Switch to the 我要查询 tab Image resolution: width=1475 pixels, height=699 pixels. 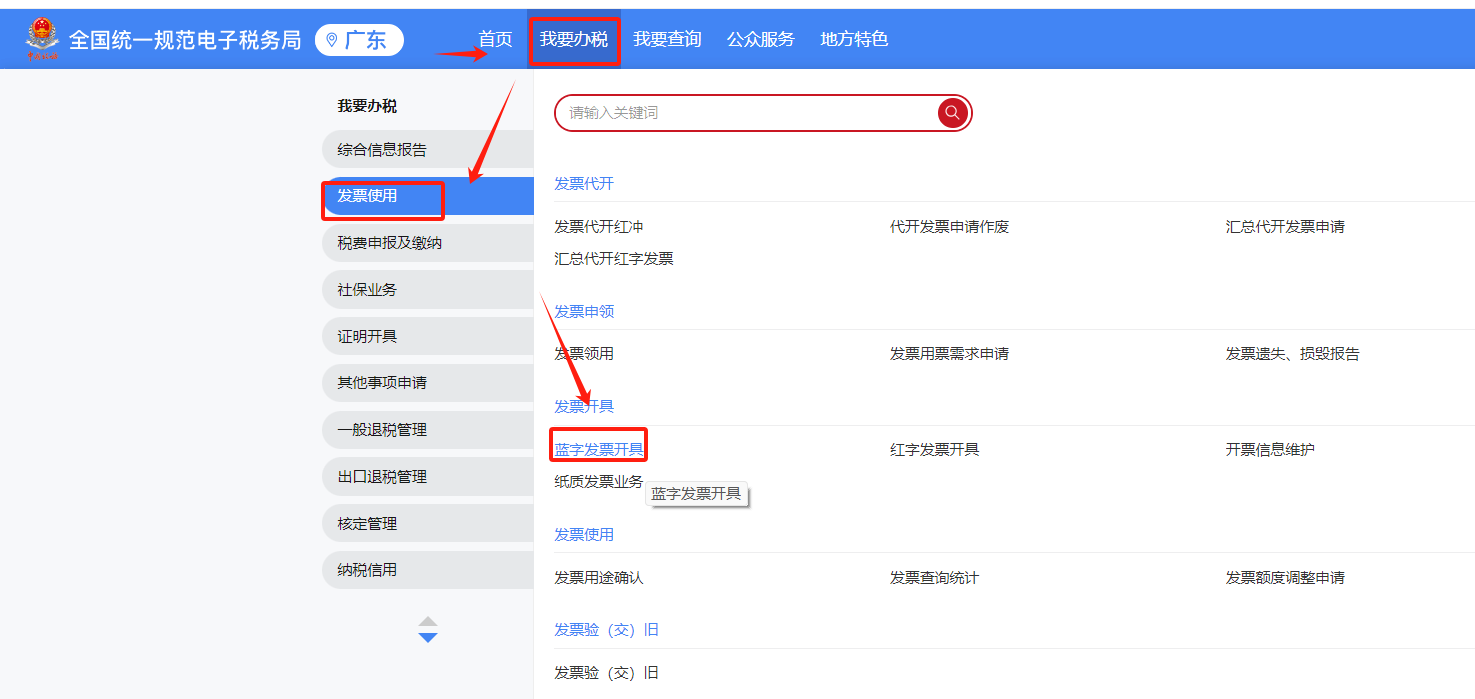tap(667, 39)
